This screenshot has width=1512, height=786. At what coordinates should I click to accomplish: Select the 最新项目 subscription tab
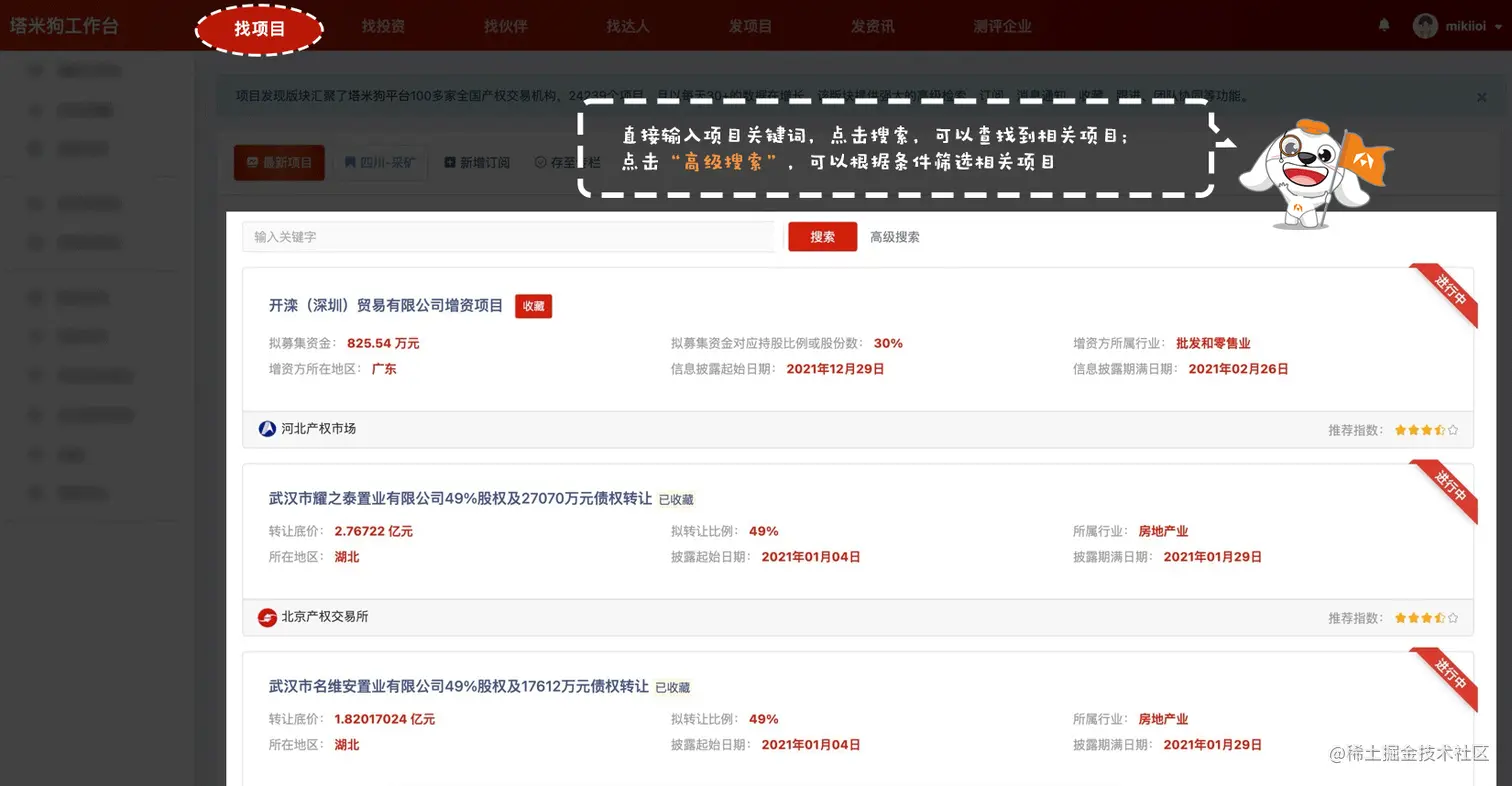point(279,162)
